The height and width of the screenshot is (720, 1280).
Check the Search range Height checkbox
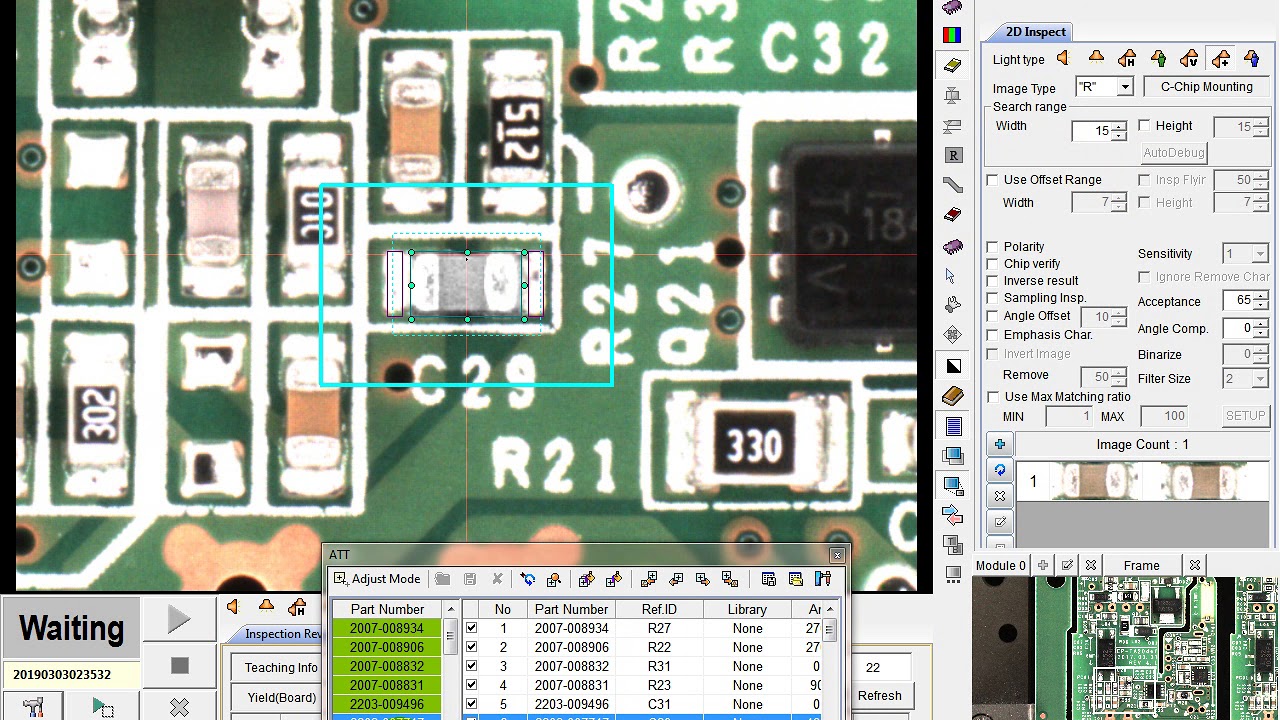pyautogui.click(x=1144, y=126)
